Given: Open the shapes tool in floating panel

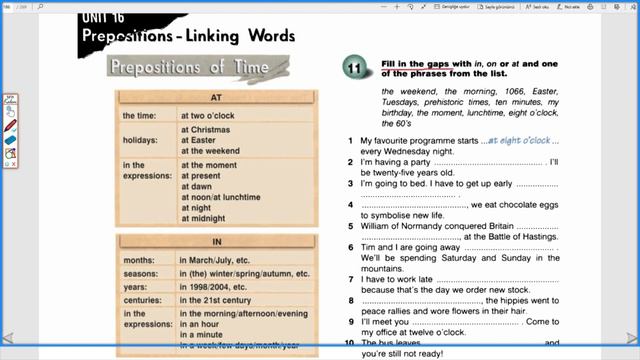Looking at the screenshot, I should click(10, 153).
